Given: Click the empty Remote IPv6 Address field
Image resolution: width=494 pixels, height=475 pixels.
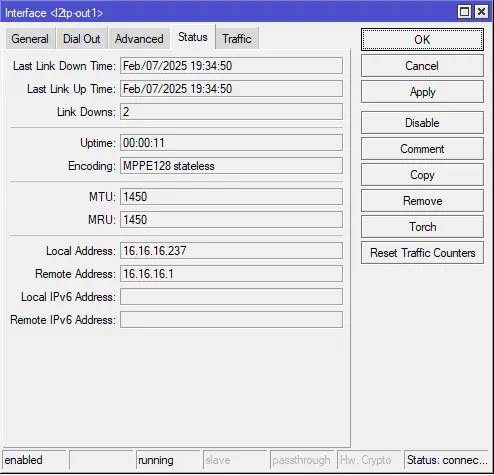Looking at the screenshot, I should click(231, 320).
